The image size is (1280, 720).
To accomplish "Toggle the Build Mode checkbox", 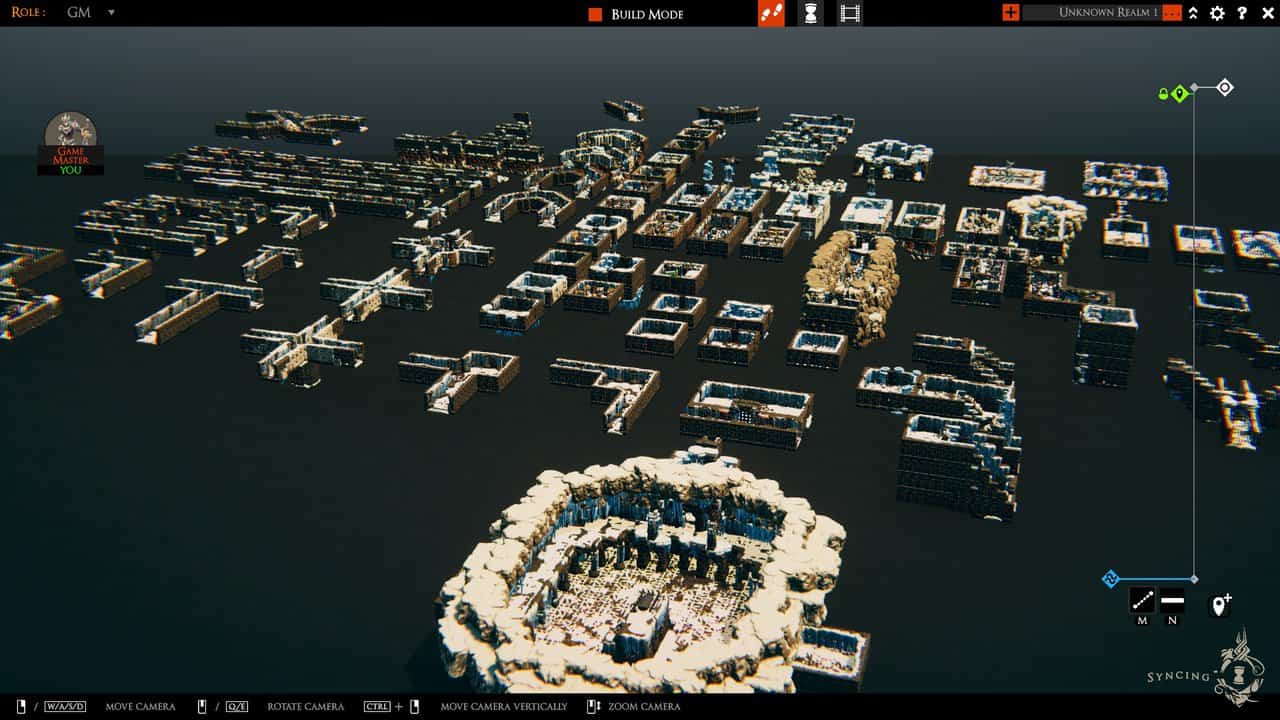I will (595, 14).
